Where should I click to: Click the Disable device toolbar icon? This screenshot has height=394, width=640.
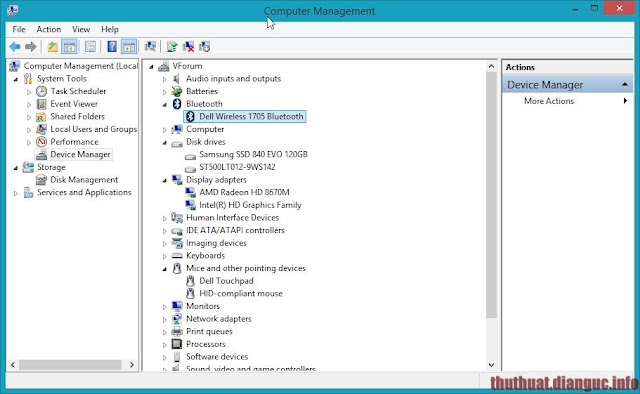point(204,47)
